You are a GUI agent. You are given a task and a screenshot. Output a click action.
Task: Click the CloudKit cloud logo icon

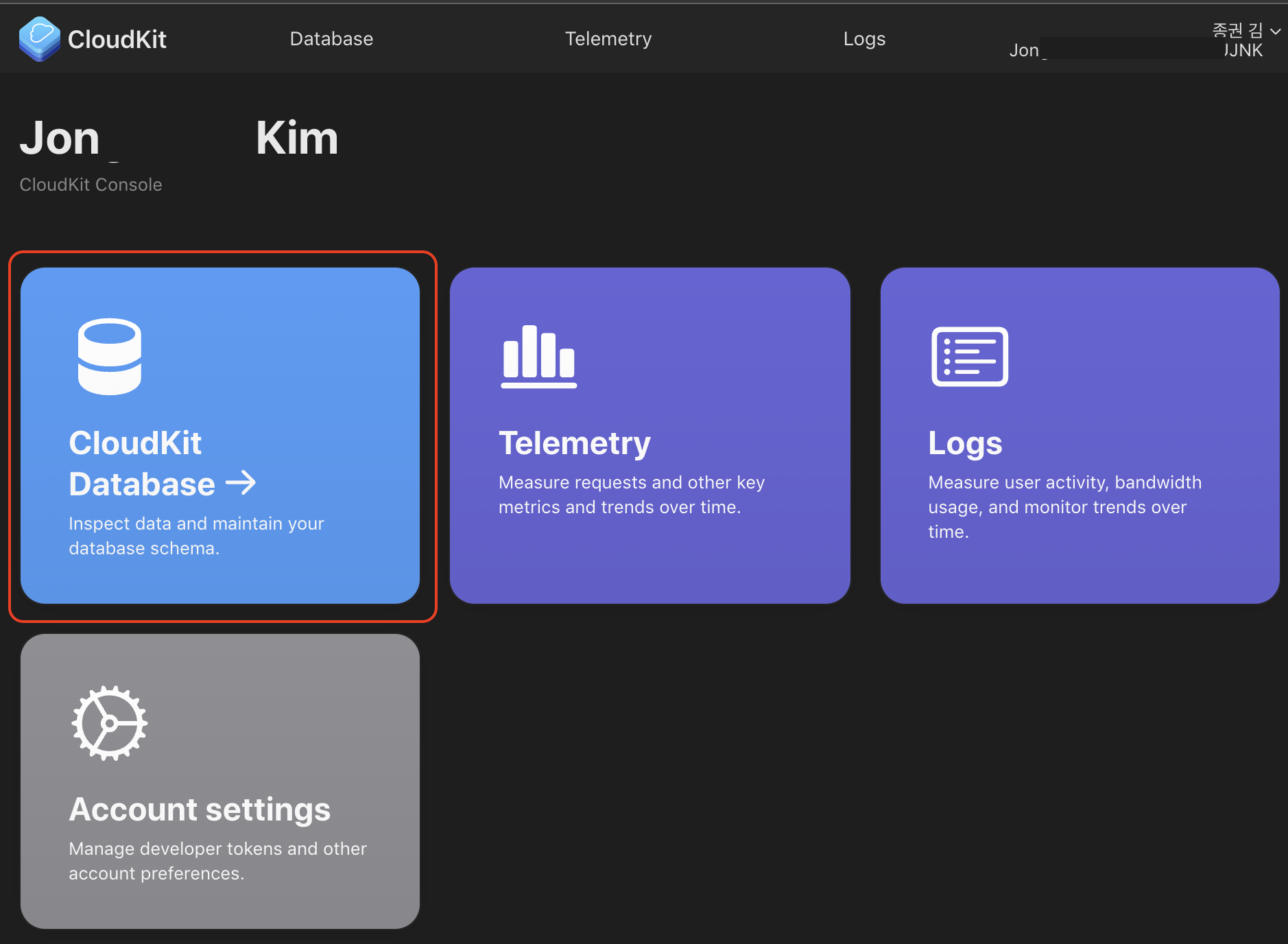tap(40, 39)
